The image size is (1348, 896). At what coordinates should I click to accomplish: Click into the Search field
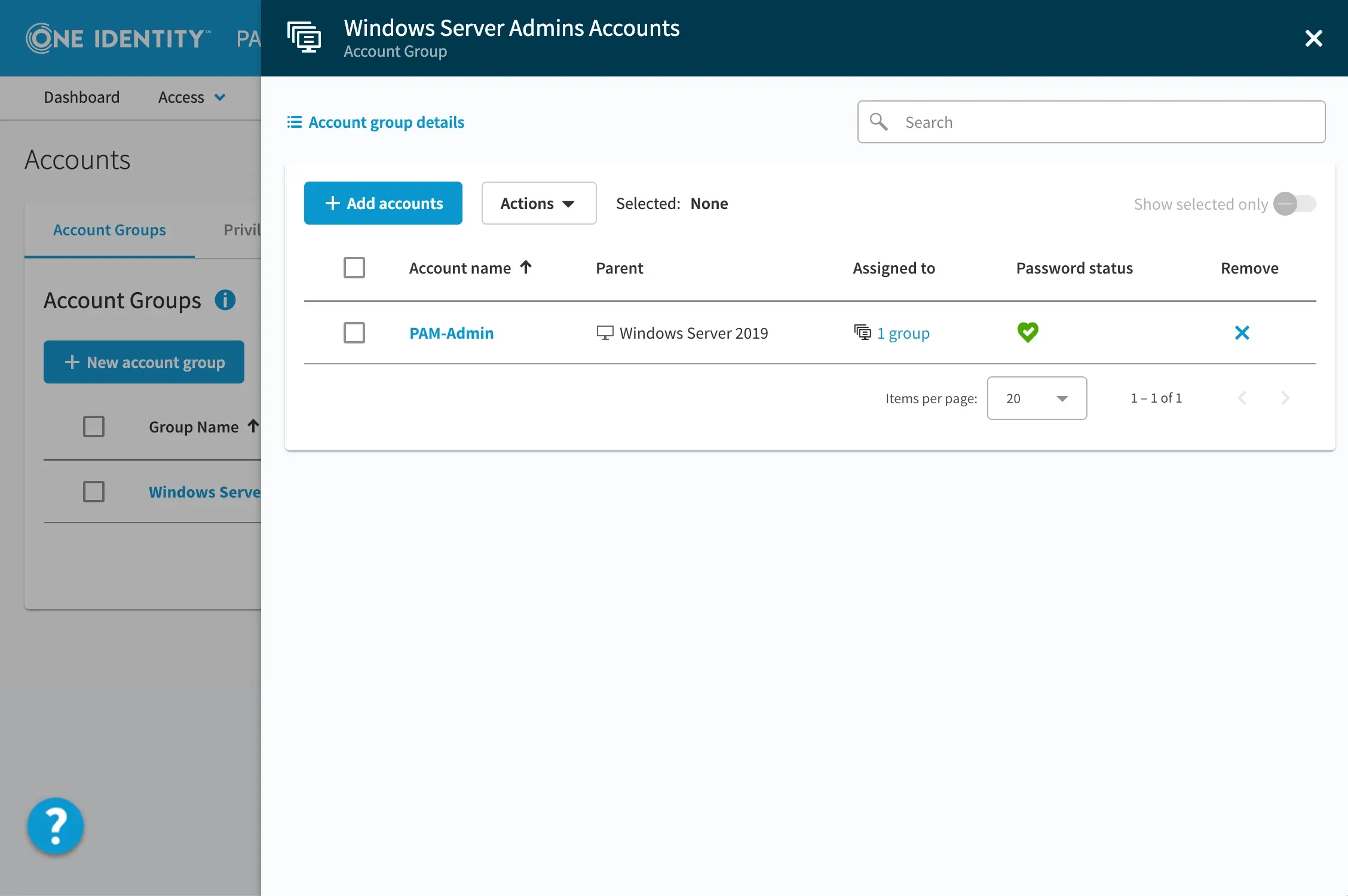(x=1108, y=122)
